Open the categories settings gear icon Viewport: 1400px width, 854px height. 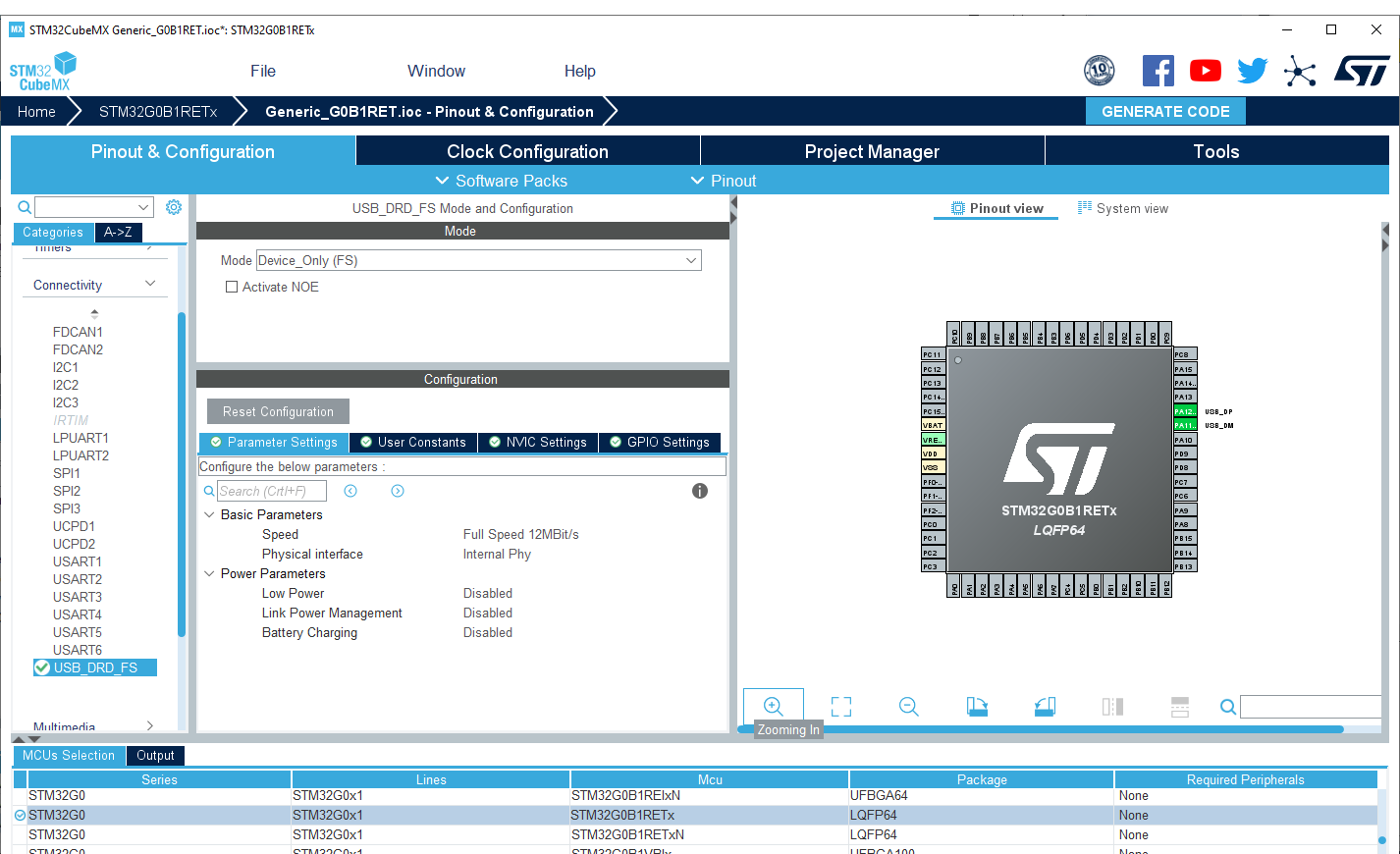(x=174, y=207)
